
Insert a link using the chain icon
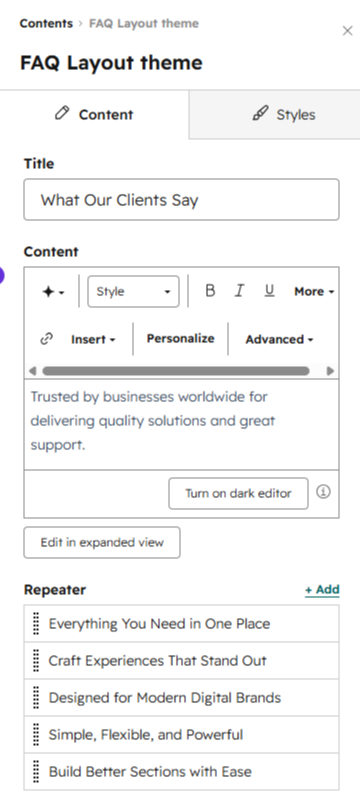point(47,339)
